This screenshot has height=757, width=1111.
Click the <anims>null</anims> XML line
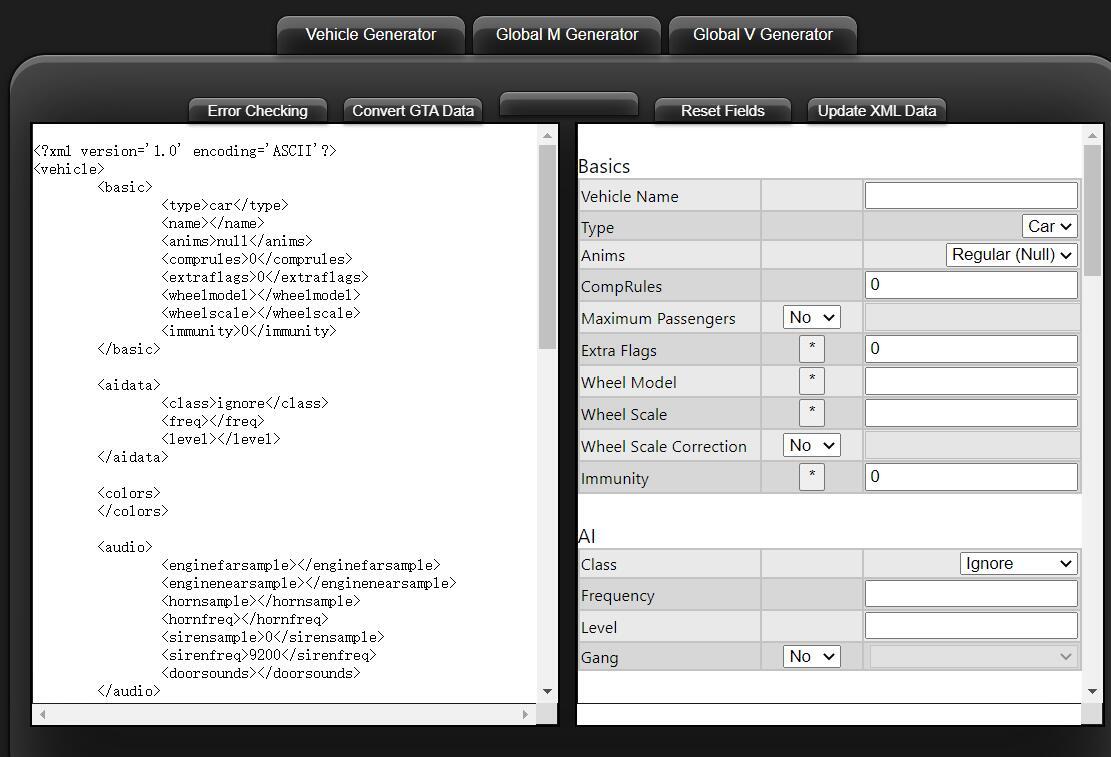click(x=237, y=241)
